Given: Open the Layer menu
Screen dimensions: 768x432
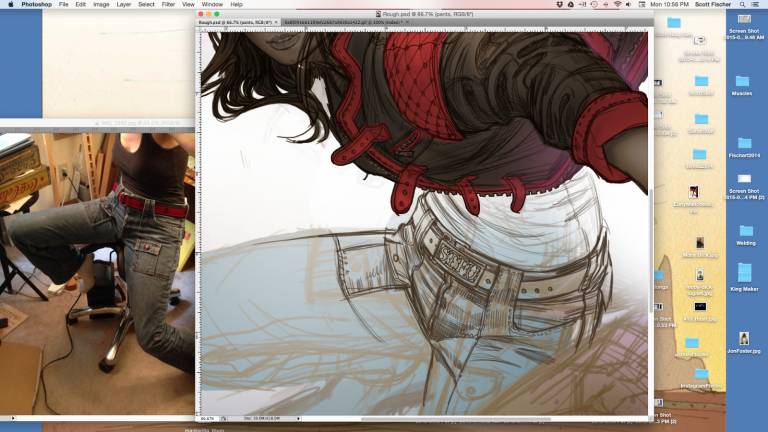Looking at the screenshot, I should click(123, 4).
